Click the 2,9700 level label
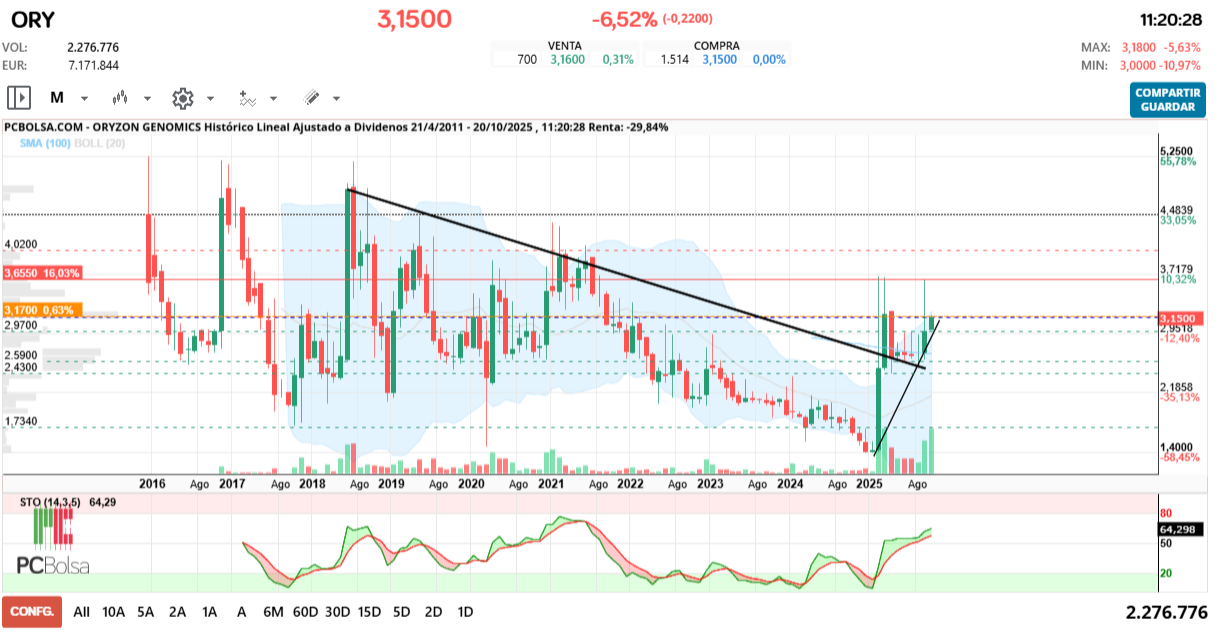This screenshot has height=633, width=1221. coord(21,325)
